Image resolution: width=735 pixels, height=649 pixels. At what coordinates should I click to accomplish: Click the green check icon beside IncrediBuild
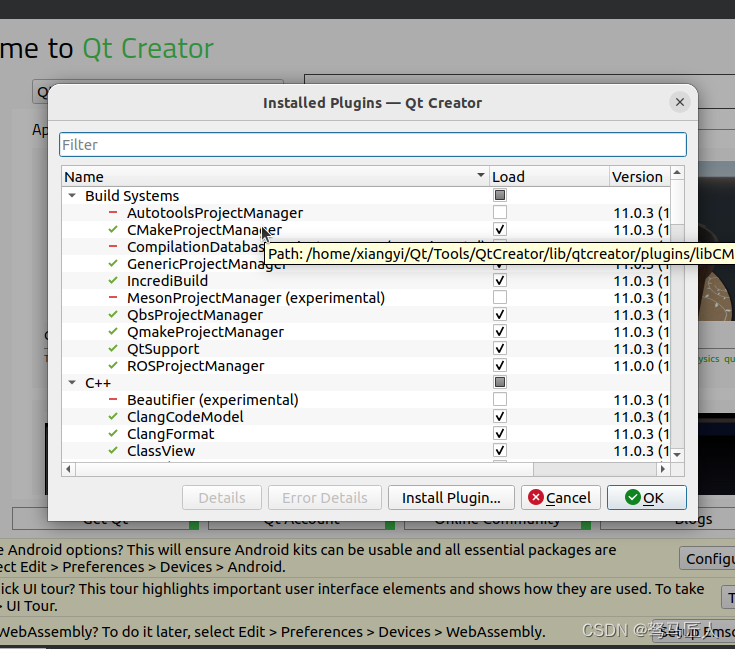point(112,280)
